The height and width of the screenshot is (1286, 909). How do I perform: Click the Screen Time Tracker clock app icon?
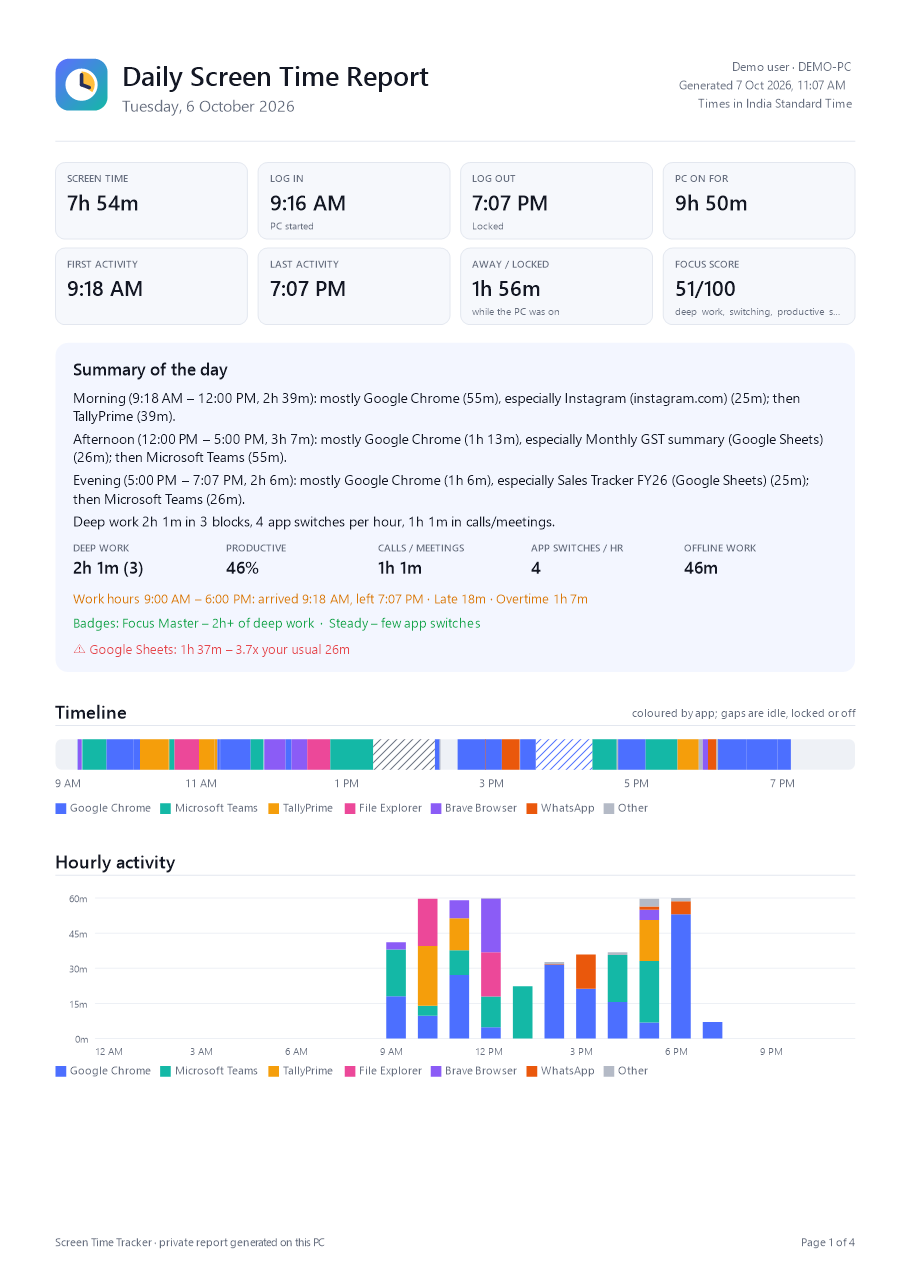[81, 84]
